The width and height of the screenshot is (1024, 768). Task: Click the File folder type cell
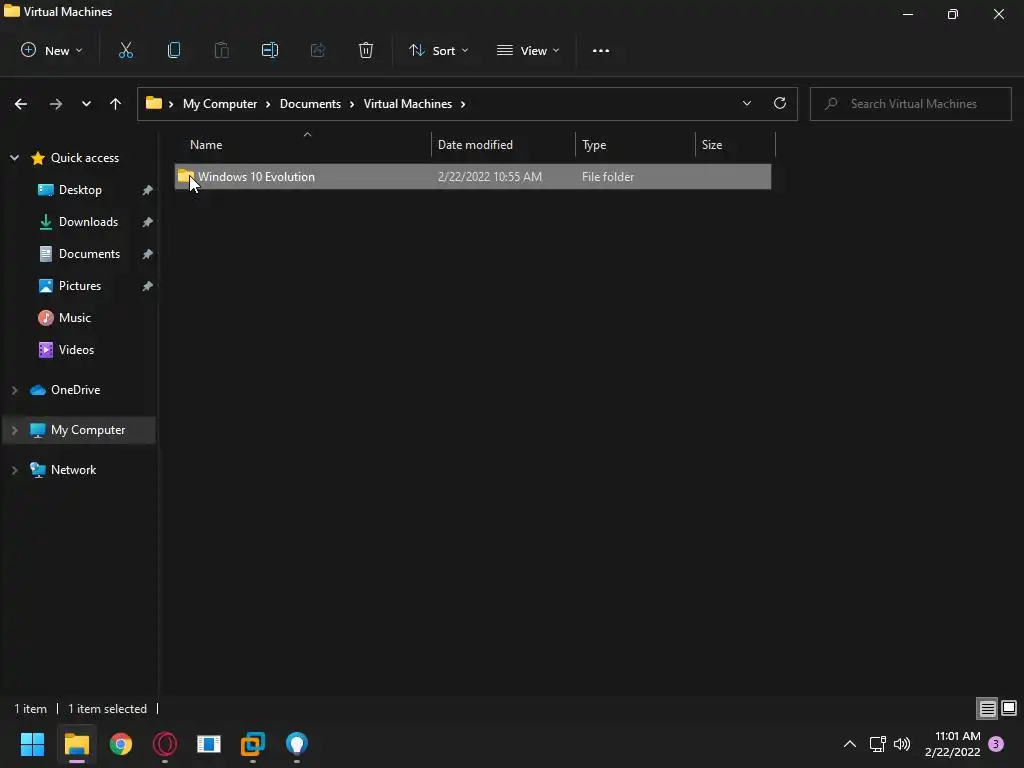click(x=608, y=177)
